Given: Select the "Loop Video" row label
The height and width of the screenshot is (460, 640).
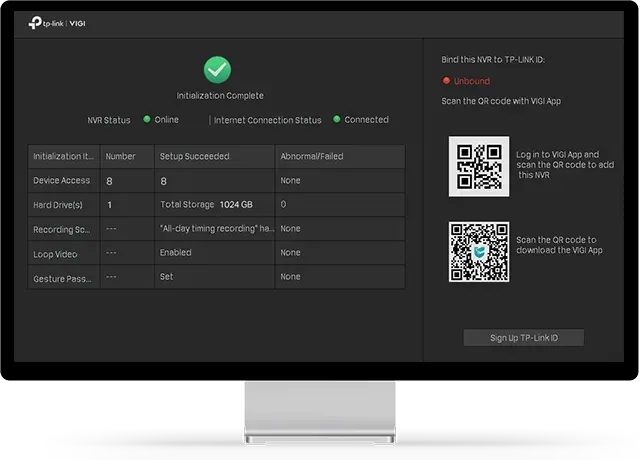Looking at the screenshot, I should click(x=55, y=254).
